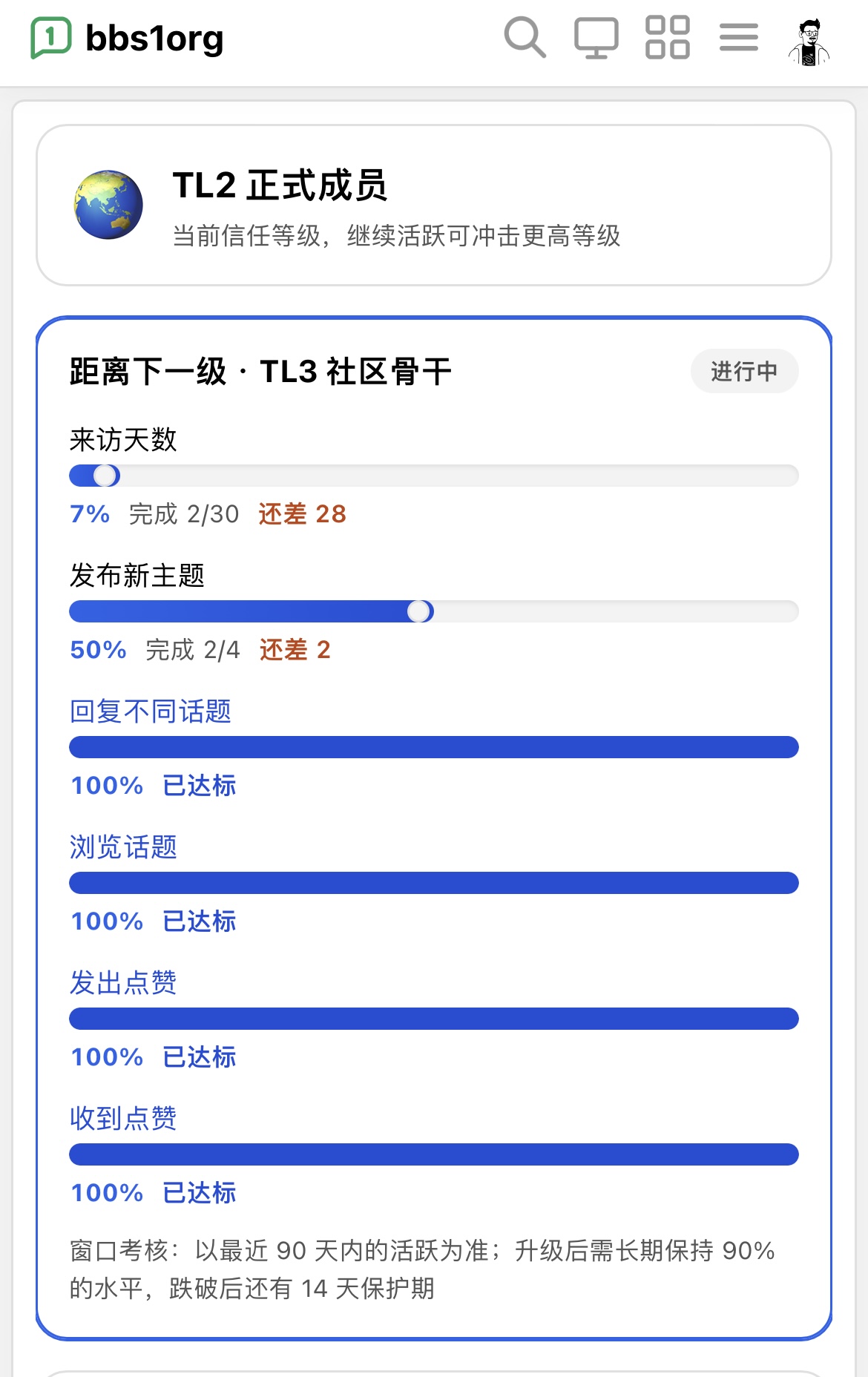Viewport: 868px width, 1377px height.
Task: Go to bbs1org site title
Action: pos(154,39)
